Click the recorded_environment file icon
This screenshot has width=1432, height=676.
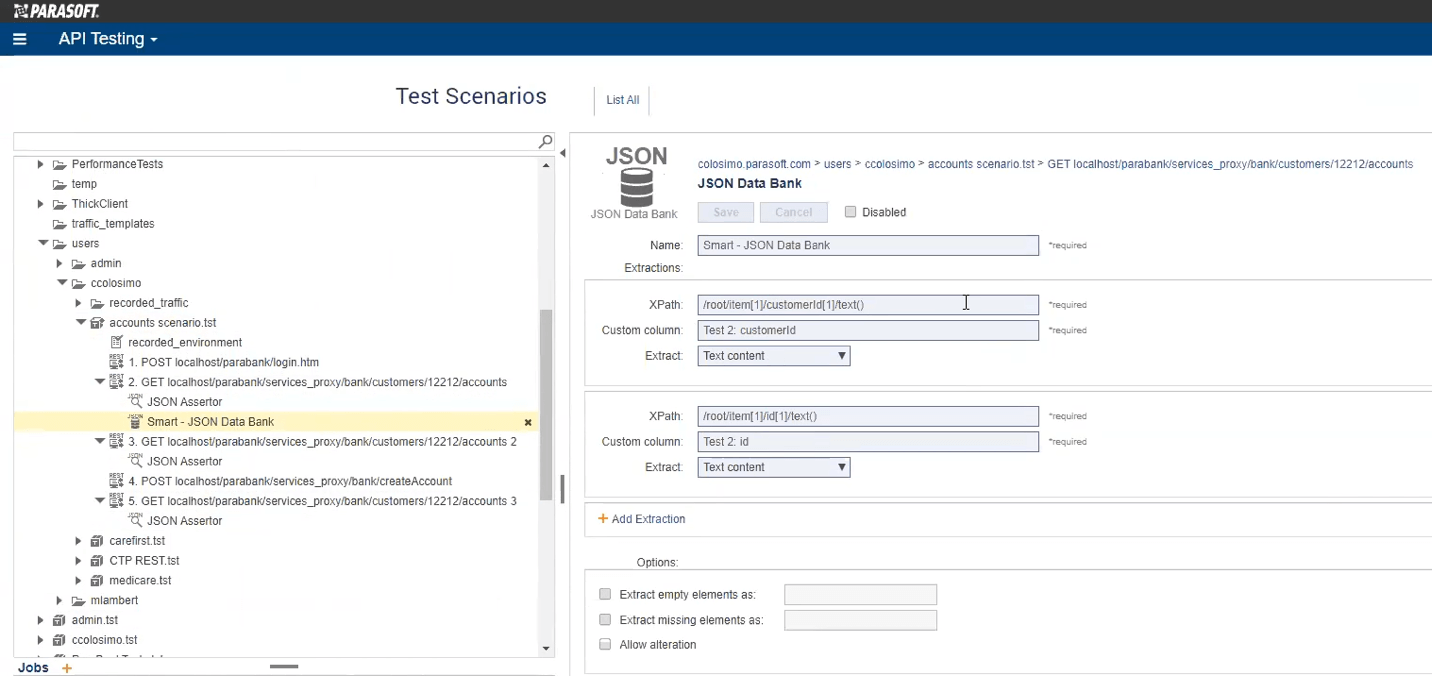tap(116, 342)
